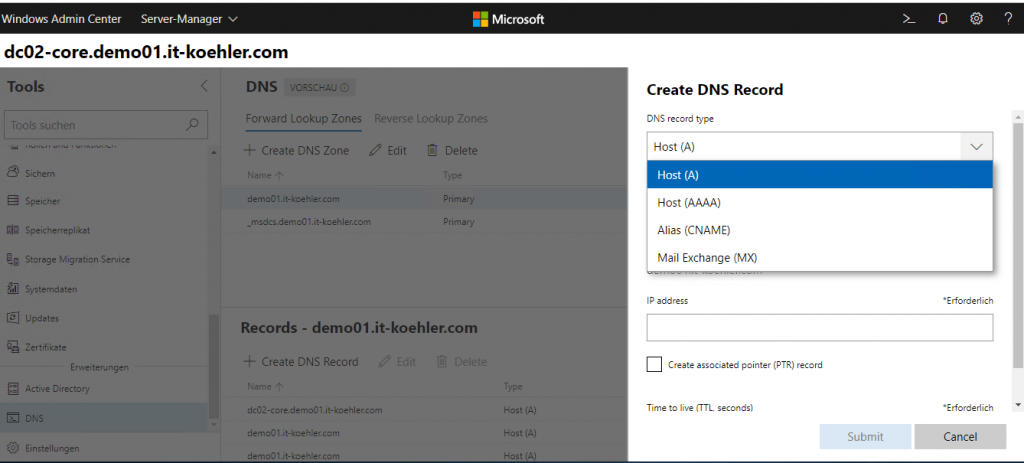The width and height of the screenshot is (1024, 463).
Task: Sort records by Type column header
Action: (x=513, y=387)
